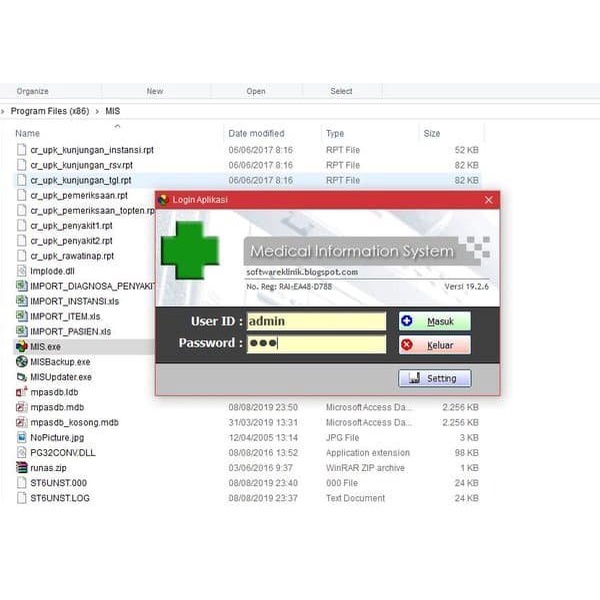Click the Application extension type cell
600x600 pixels.
pyautogui.click(x=368, y=453)
